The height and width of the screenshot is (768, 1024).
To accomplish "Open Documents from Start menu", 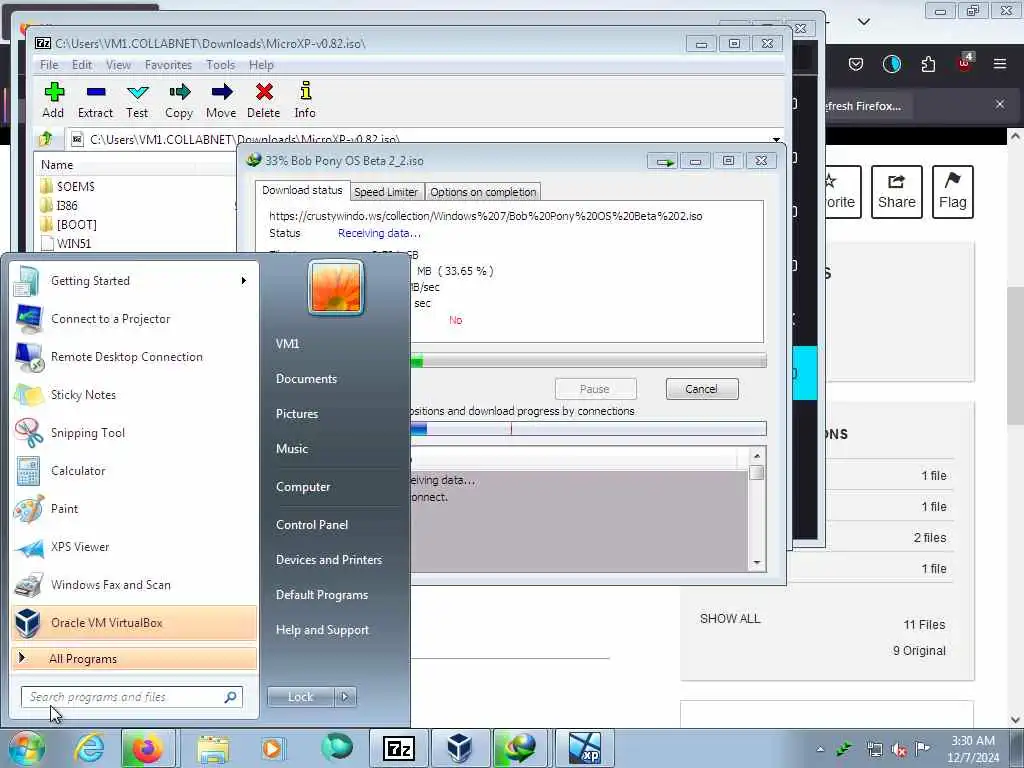I will click(x=306, y=379).
